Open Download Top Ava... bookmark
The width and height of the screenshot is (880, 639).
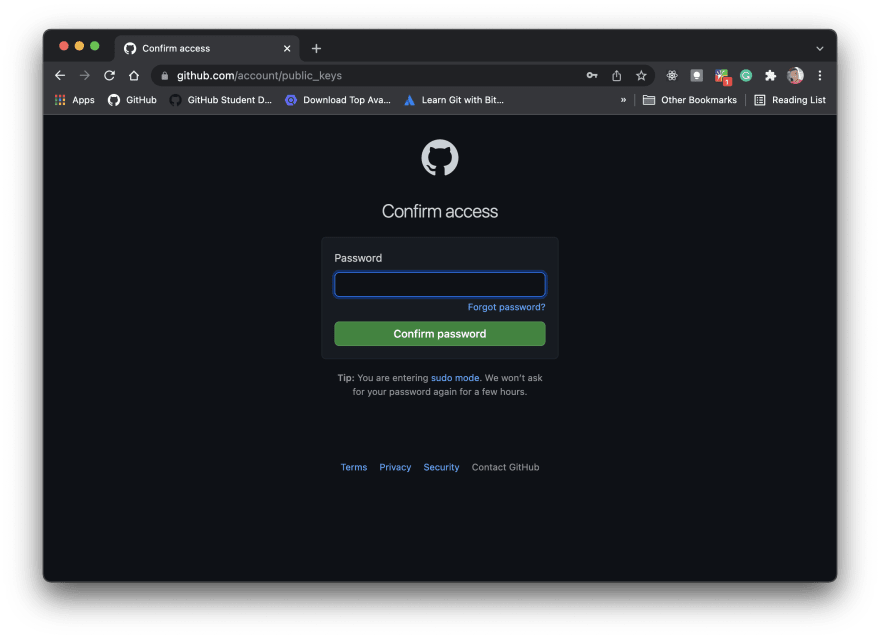[x=338, y=100]
